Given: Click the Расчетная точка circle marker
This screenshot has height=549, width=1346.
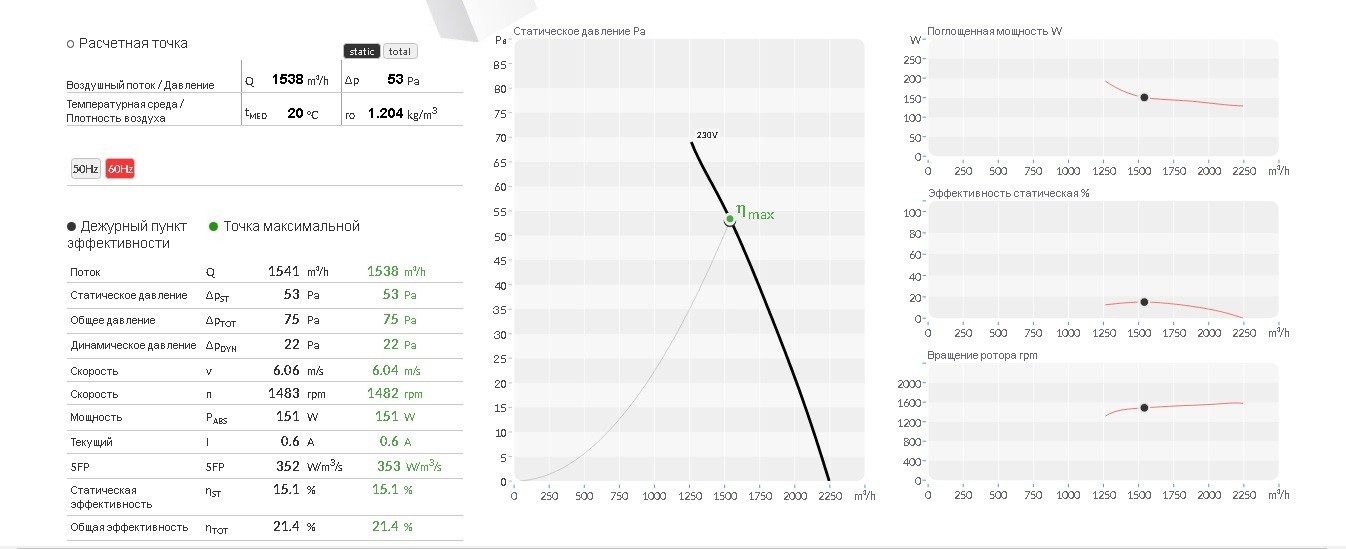Looking at the screenshot, I should pyautogui.click(x=71, y=44).
